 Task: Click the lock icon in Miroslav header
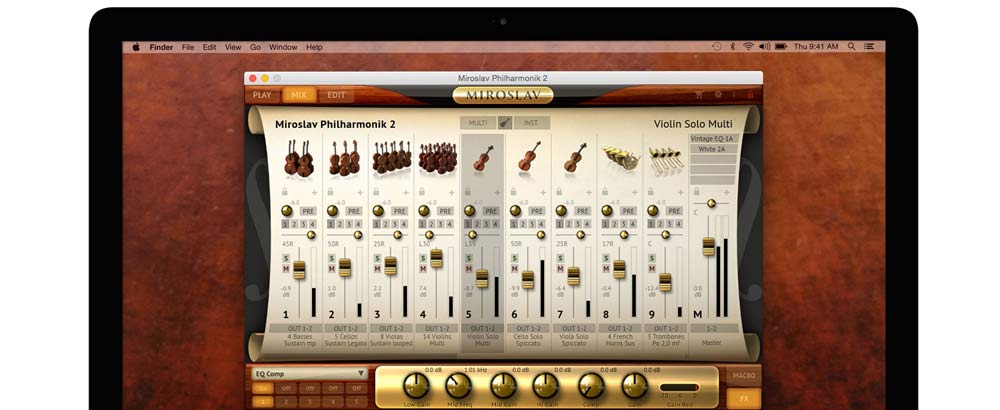(750, 94)
